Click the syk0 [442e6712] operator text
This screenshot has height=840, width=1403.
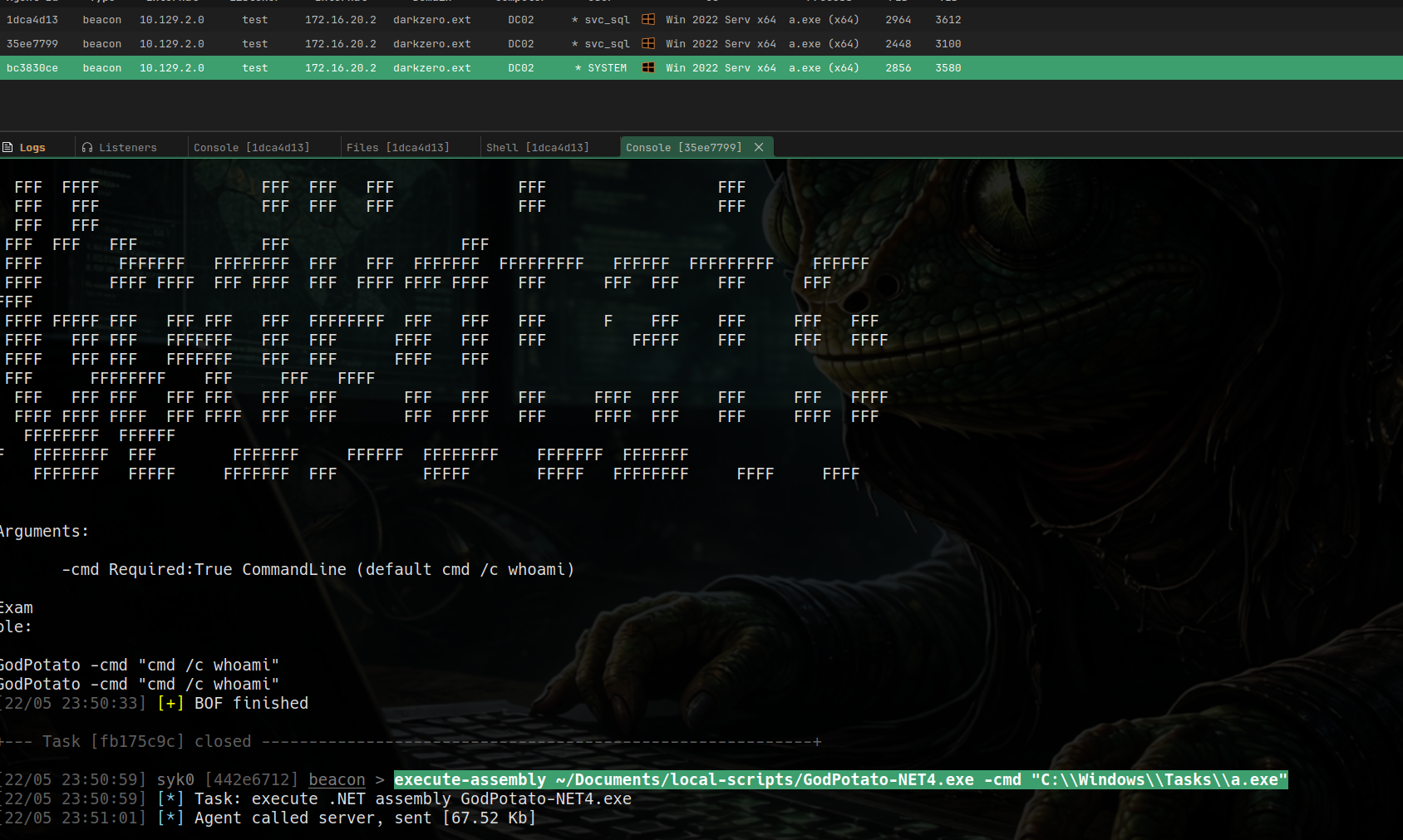[227, 780]
